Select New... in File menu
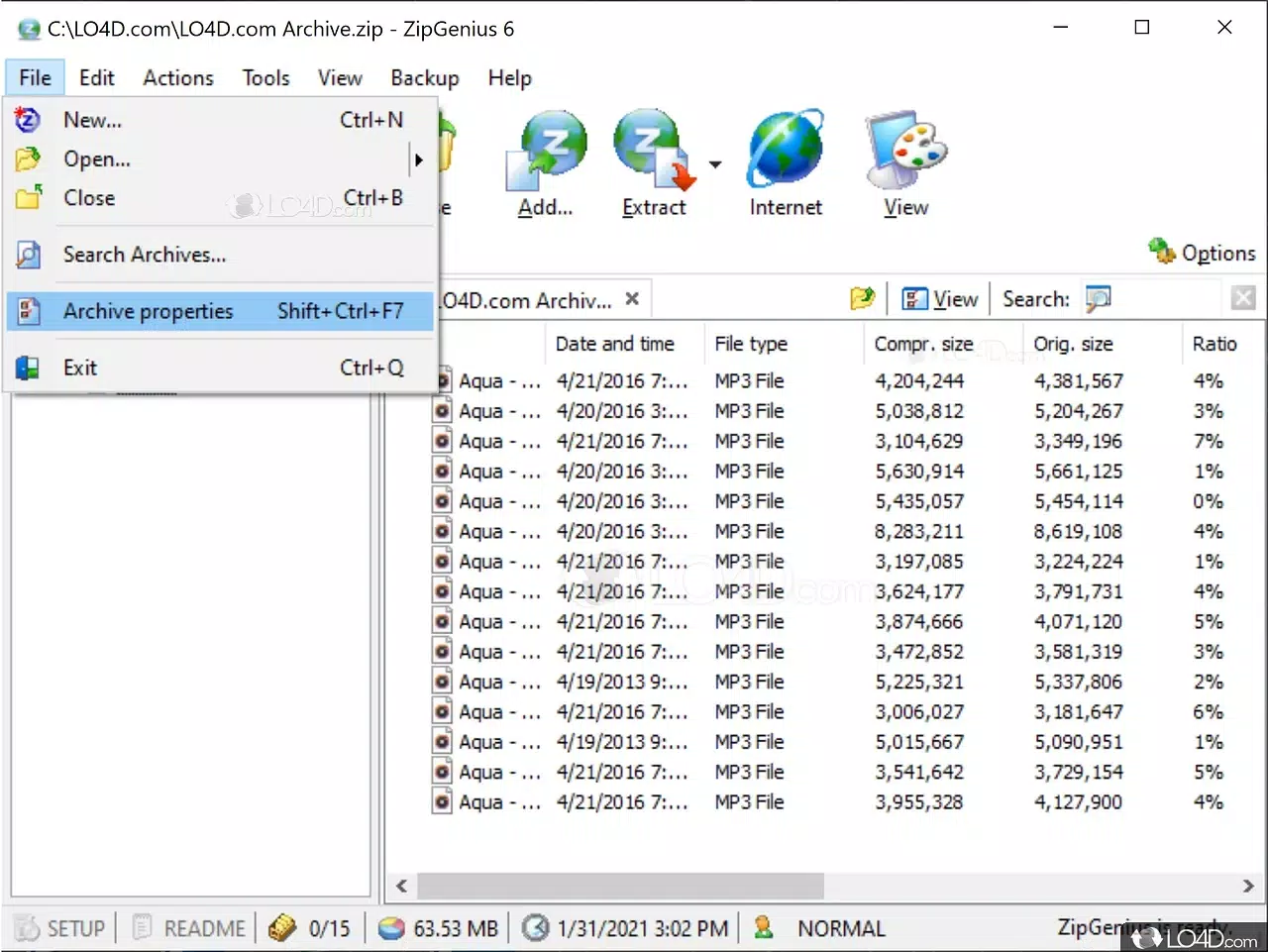Screen dimensions: 1268x952 [221, 120]
